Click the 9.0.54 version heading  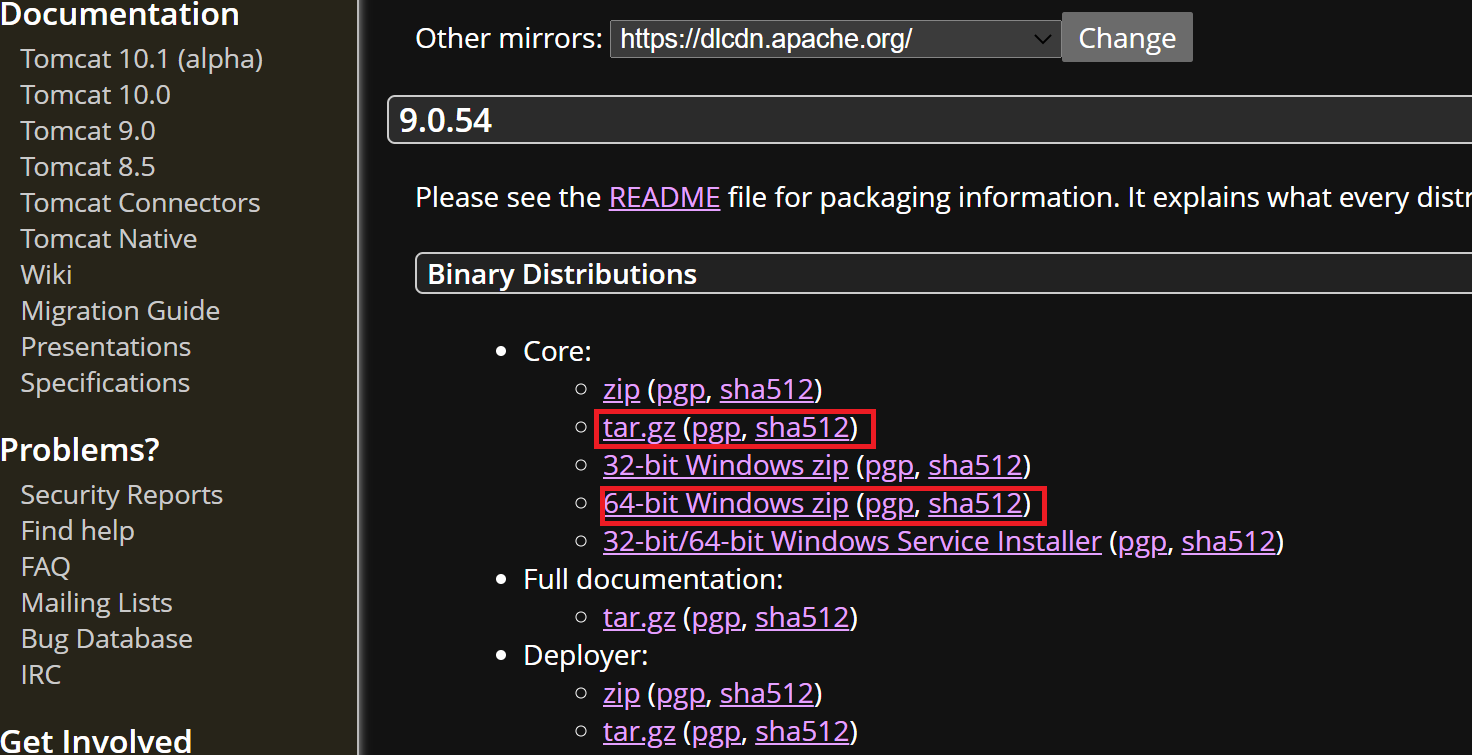(445, 121)
